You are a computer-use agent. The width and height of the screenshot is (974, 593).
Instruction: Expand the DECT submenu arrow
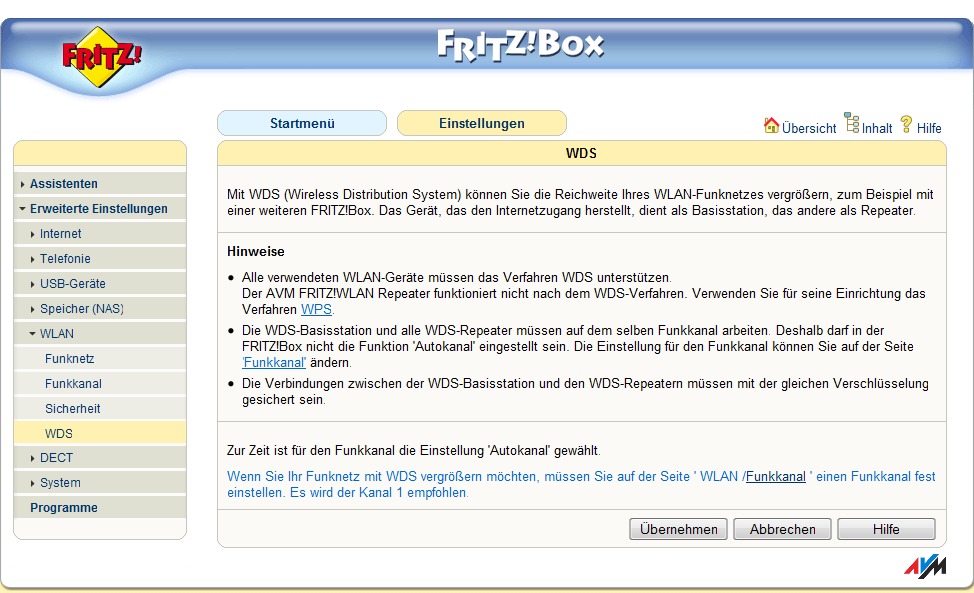tap(32, 458)
